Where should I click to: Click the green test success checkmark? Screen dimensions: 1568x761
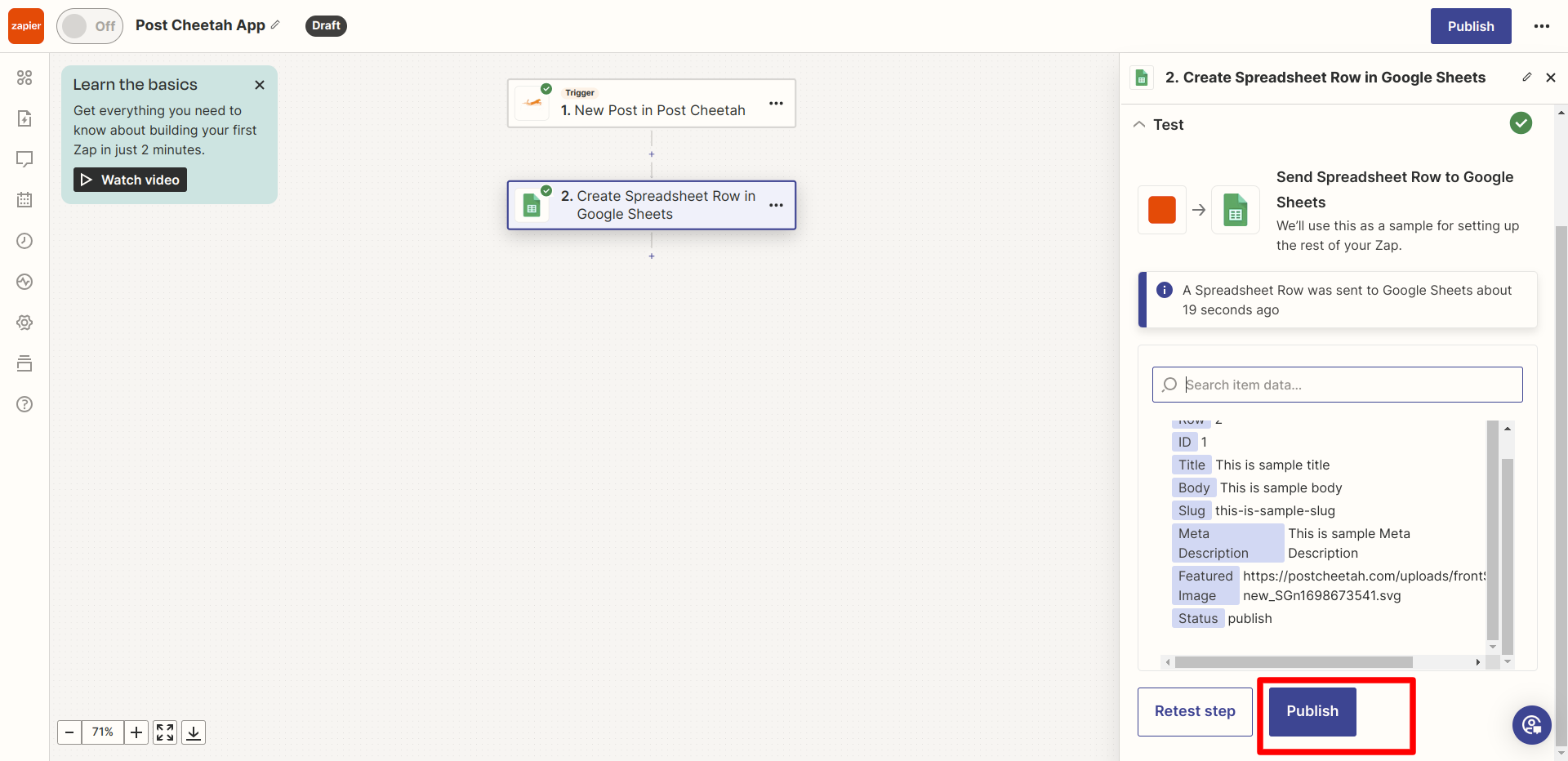(x=1521, y=123)
